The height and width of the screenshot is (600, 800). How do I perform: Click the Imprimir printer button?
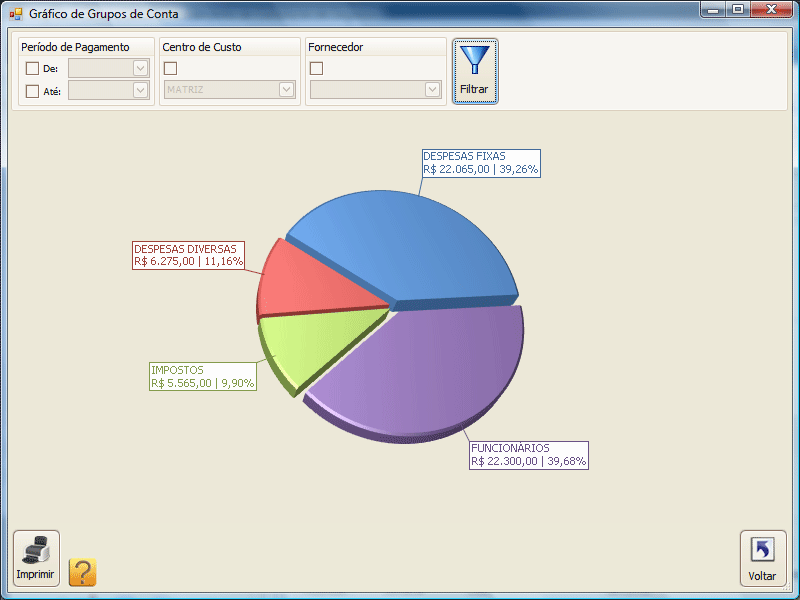pos(36,558)
